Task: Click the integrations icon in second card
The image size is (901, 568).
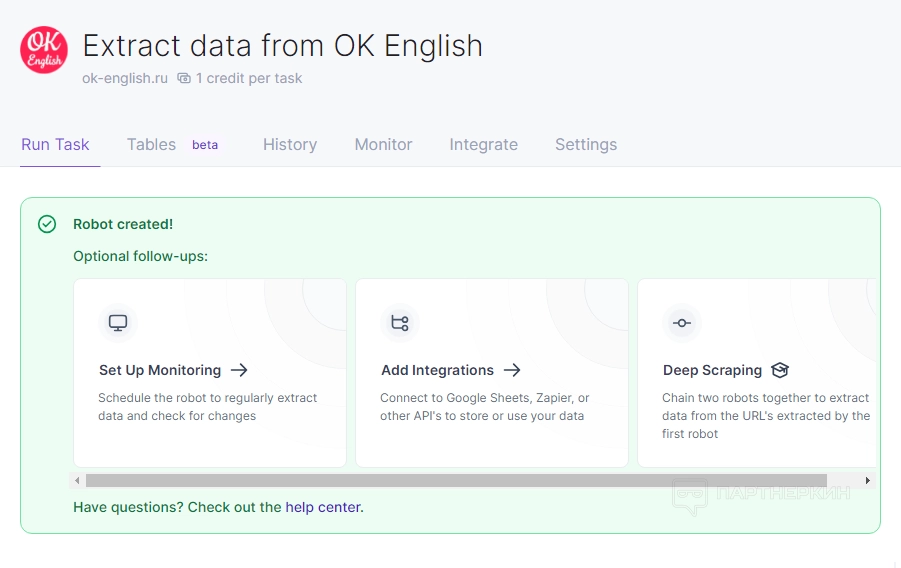Action: (x=400, y=323)
